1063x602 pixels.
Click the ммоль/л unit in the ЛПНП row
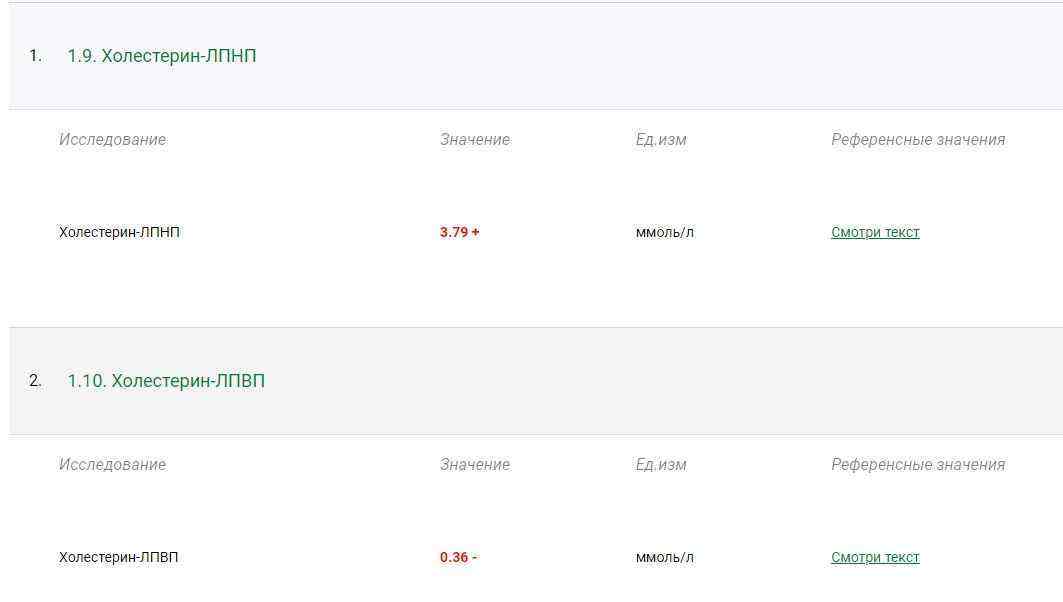pos(665,232)
